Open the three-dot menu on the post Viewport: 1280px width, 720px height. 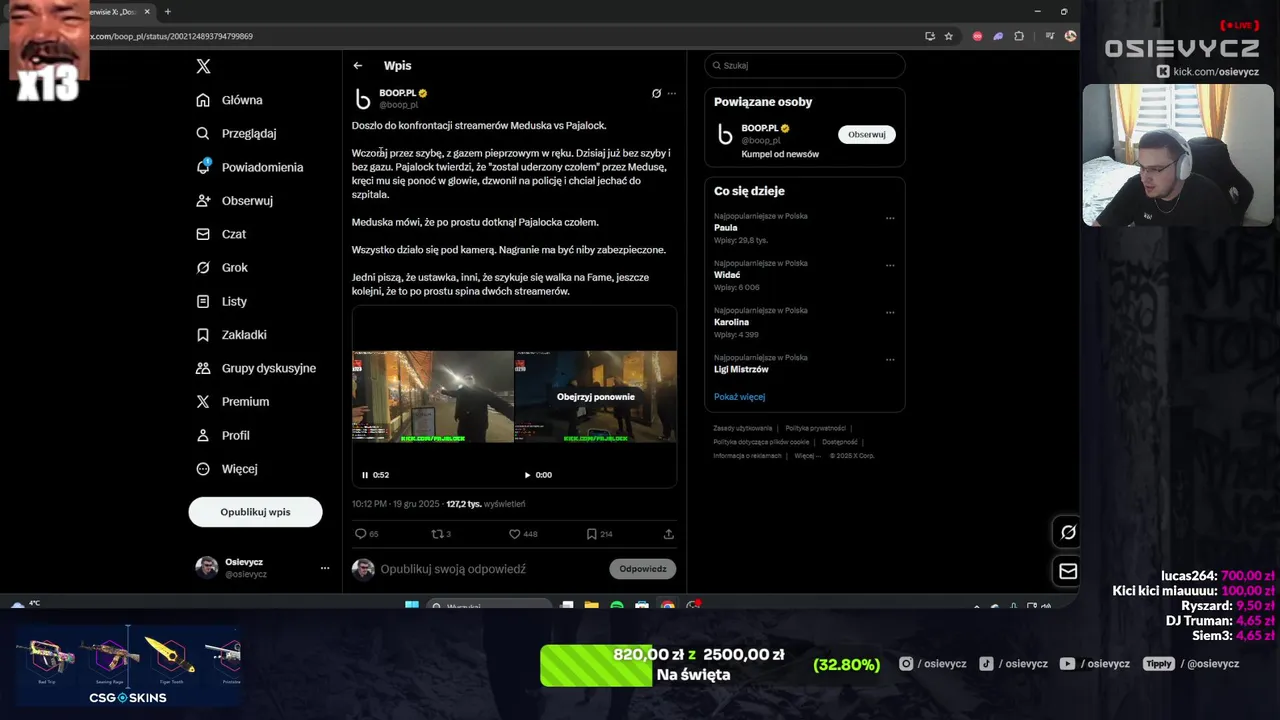click(672, 93)
